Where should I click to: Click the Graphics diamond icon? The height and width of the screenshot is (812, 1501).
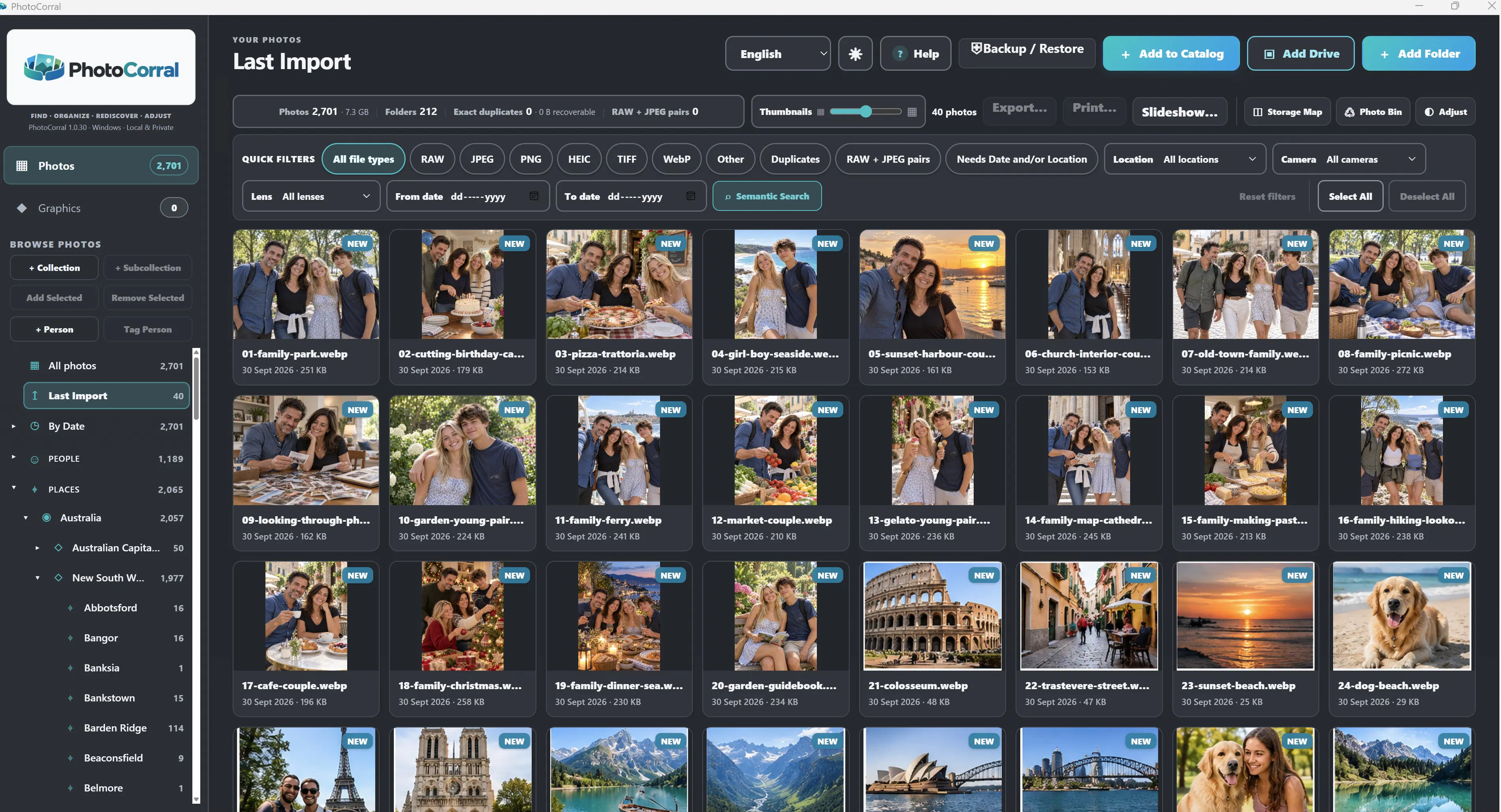pyautogui.click(x=22, y=208)
